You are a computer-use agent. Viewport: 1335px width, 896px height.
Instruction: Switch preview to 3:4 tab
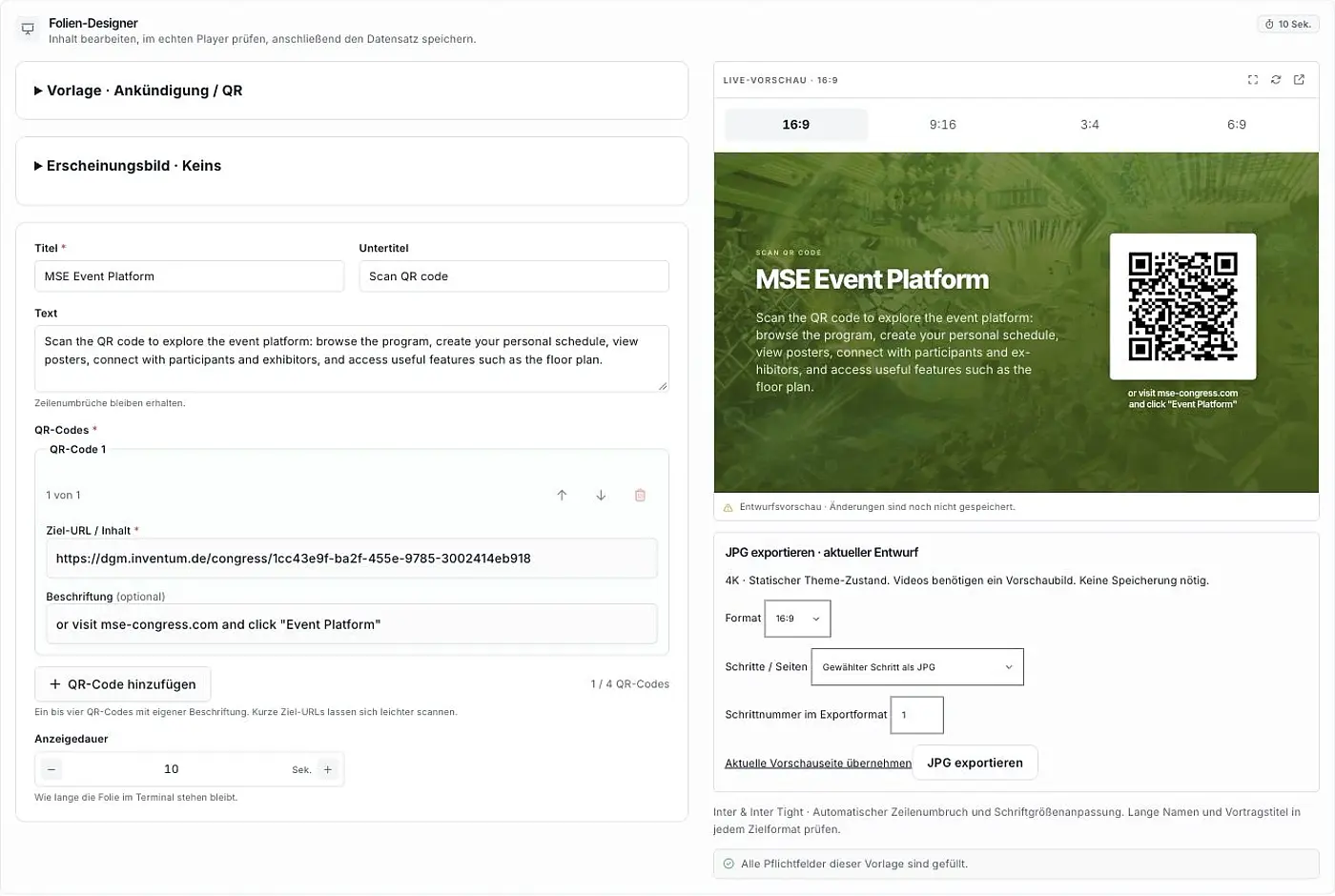1090,125
